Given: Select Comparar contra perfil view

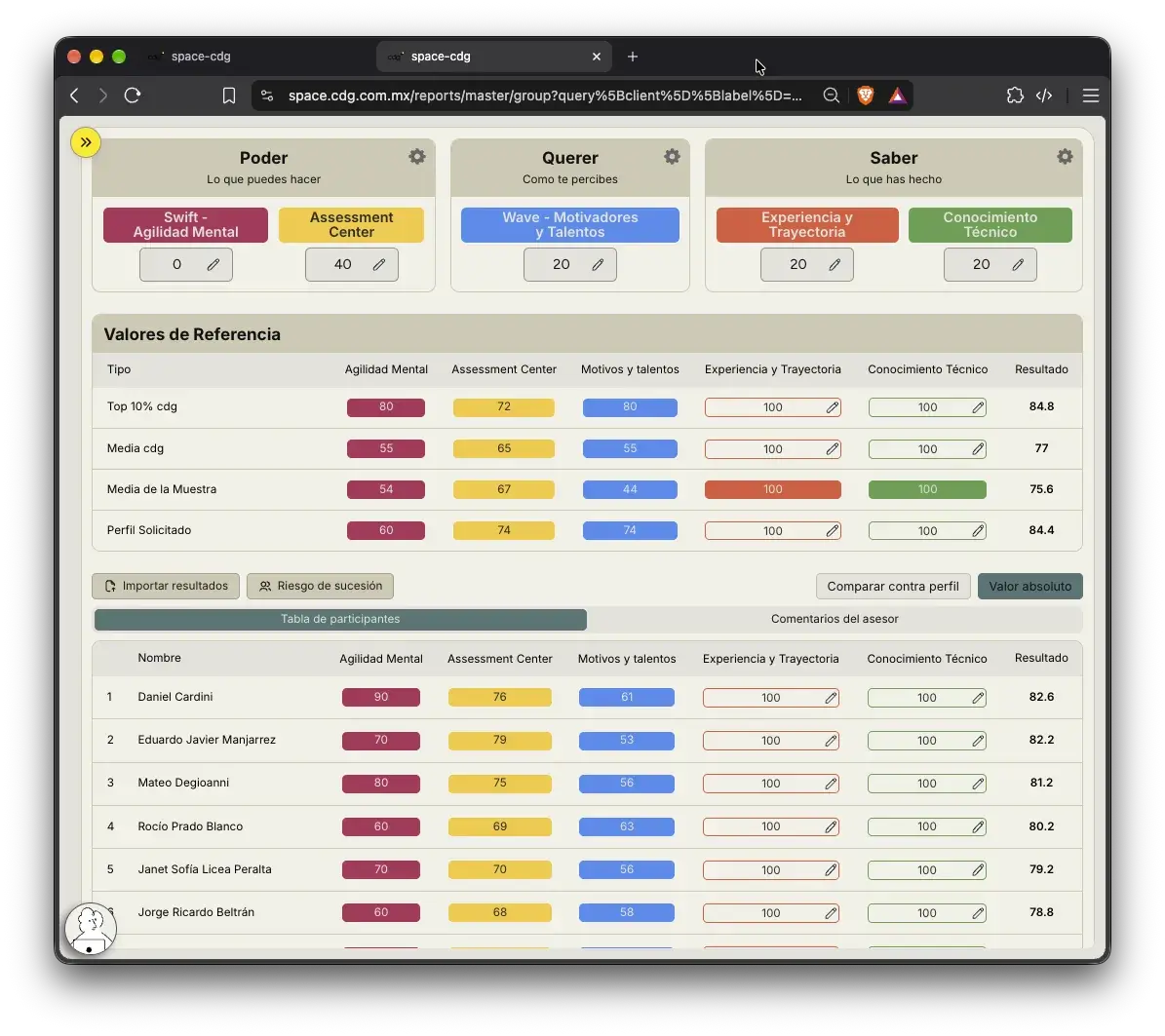Looking at the screenshot, I should [893, 586].
